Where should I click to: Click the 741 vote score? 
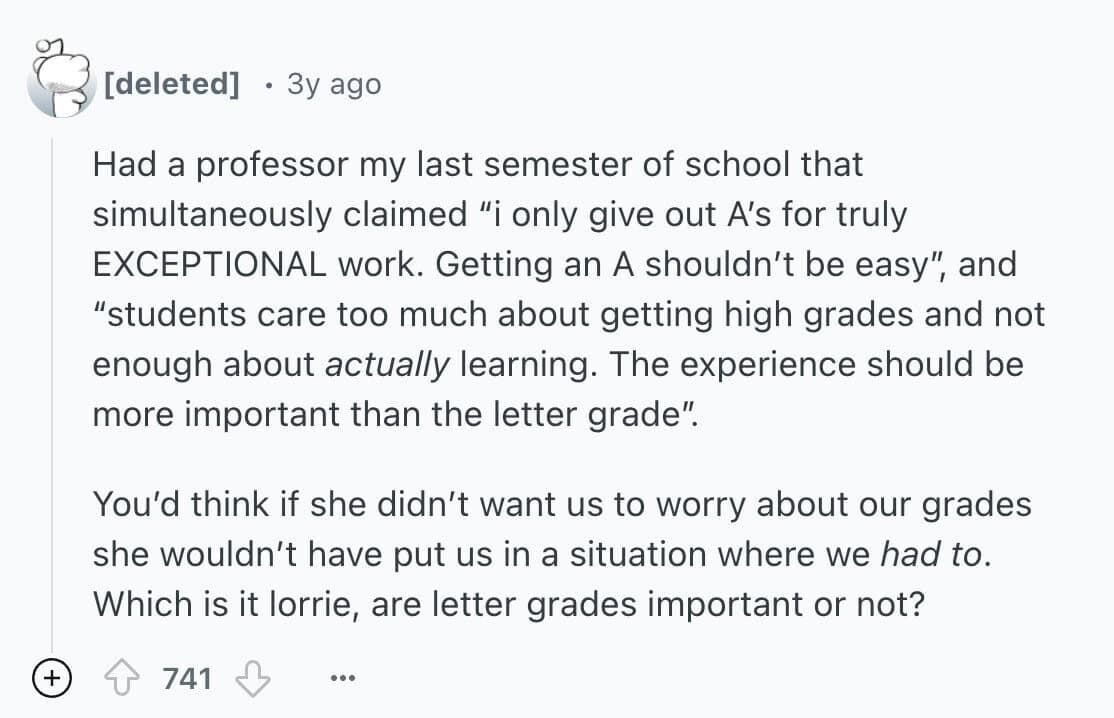coord(187,679)
